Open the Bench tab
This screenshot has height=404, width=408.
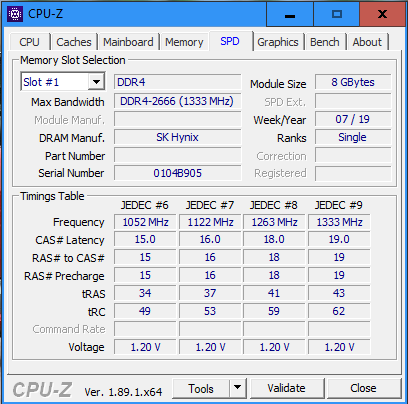(x=325, y=42)
